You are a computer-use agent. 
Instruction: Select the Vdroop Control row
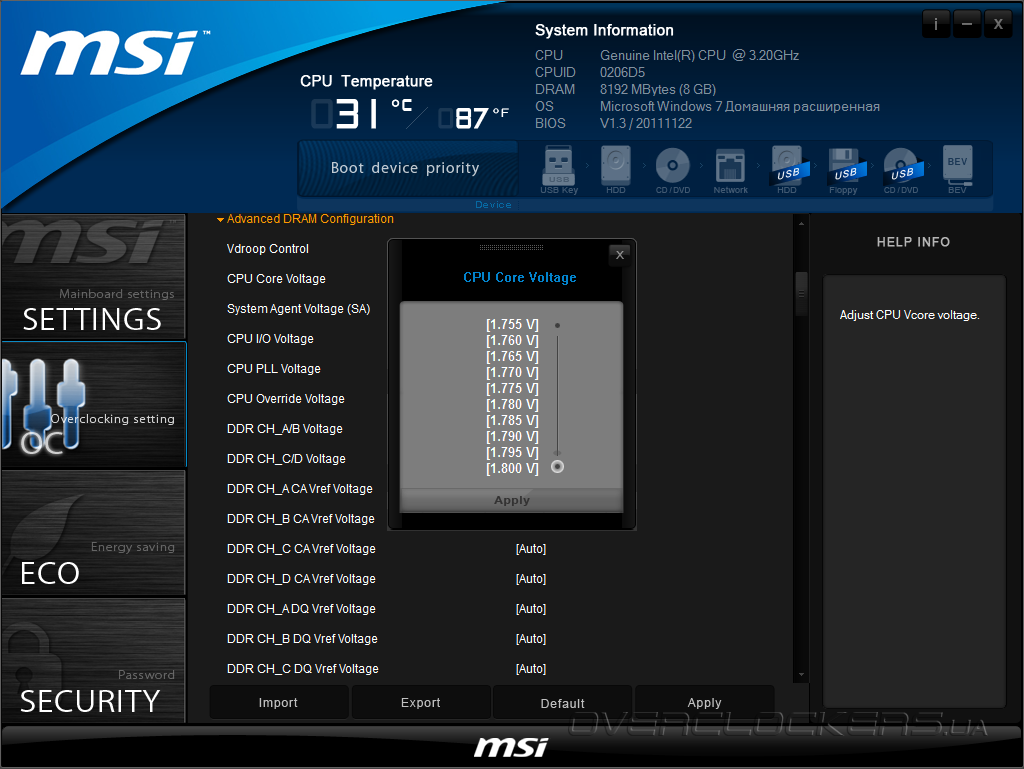(268, 249)
